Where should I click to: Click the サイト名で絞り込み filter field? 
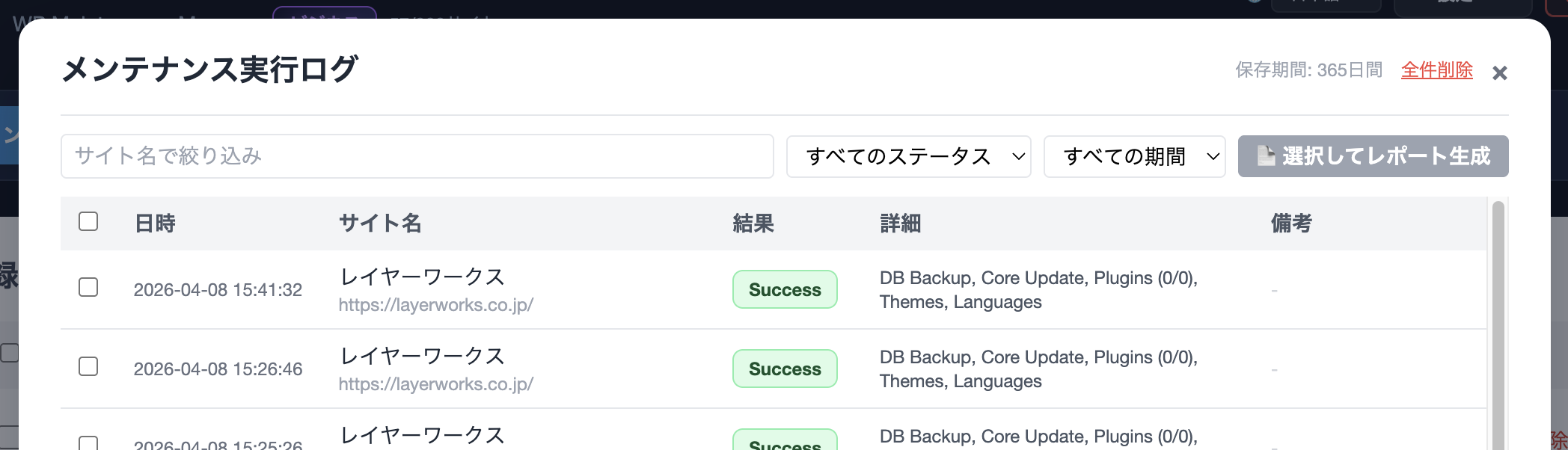point(417,157)
